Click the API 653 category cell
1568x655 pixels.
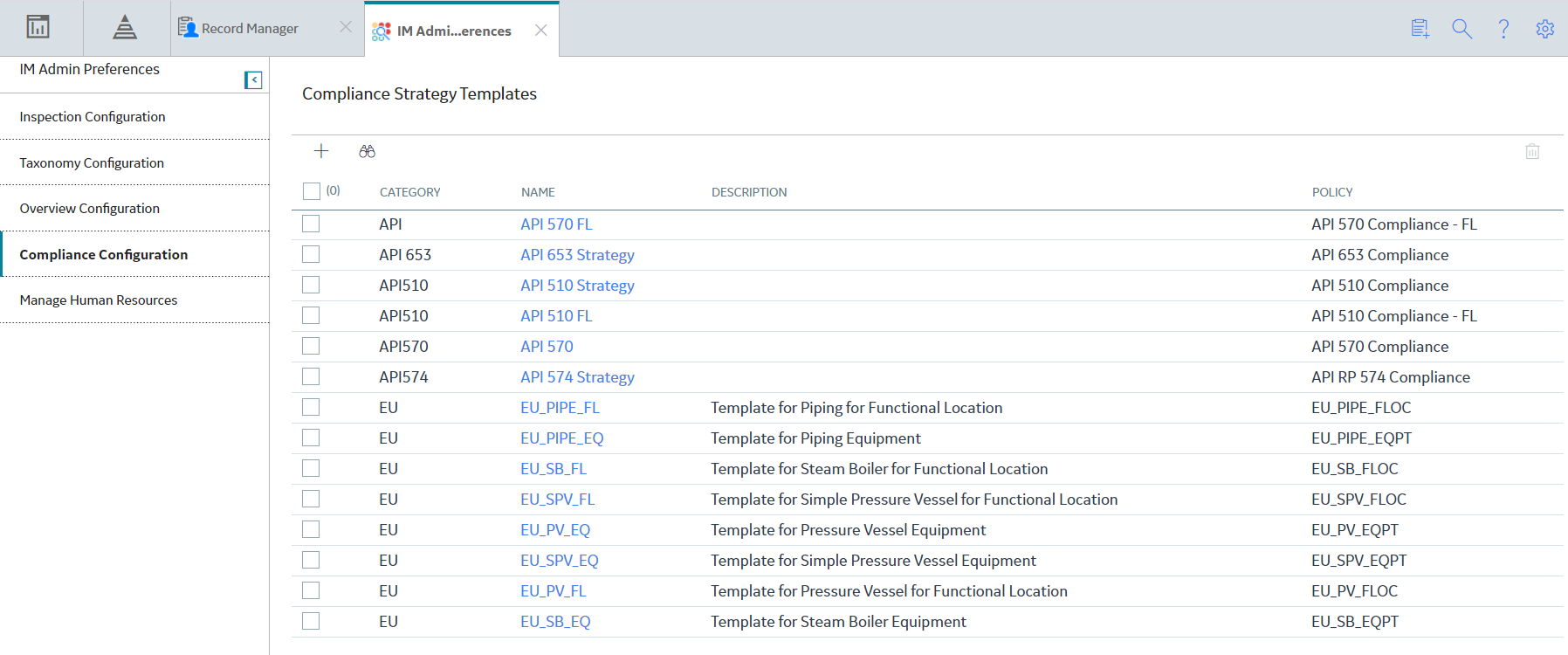click(405, 255)
